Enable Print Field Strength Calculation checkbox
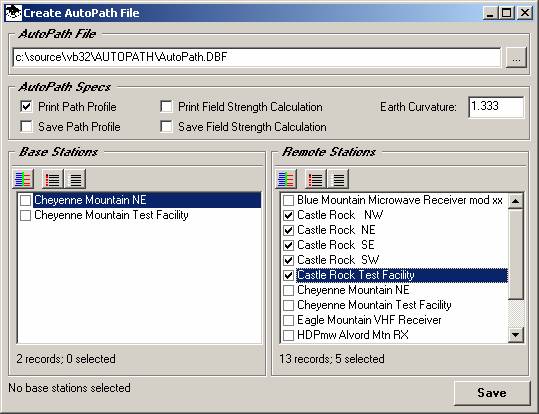 point(166,107)
